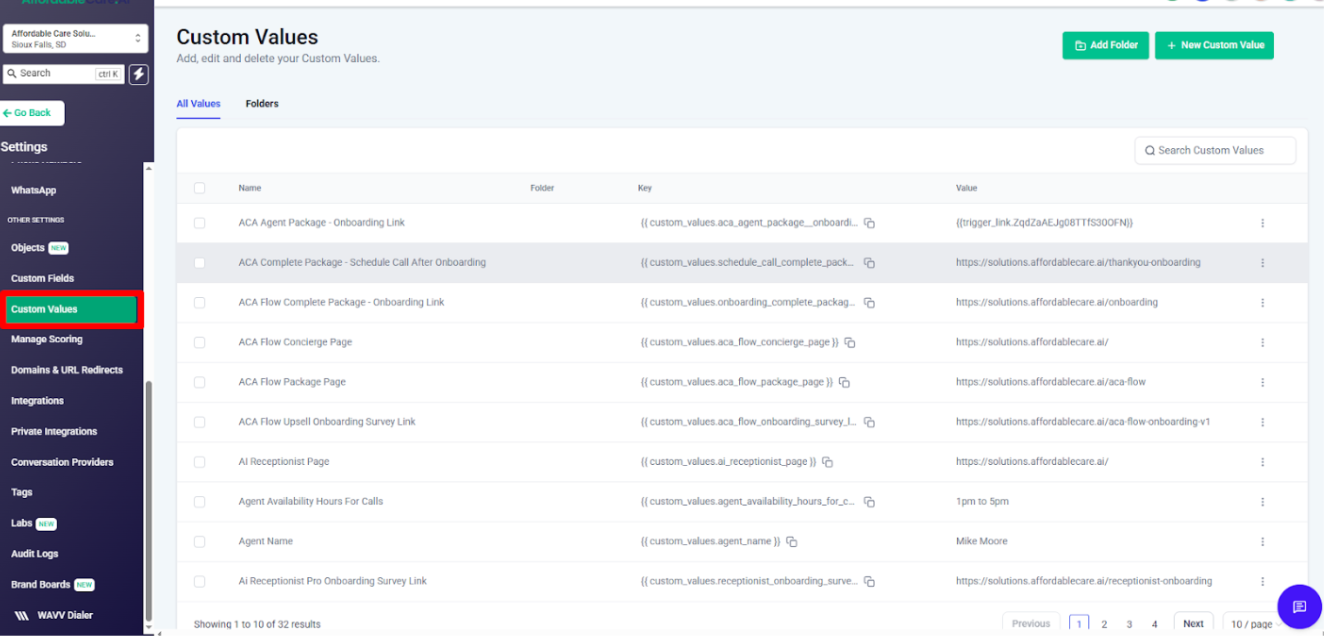Select all rows with header checkbox
This screenshot has height=637, width=1328.
click(x=199, y=188)
